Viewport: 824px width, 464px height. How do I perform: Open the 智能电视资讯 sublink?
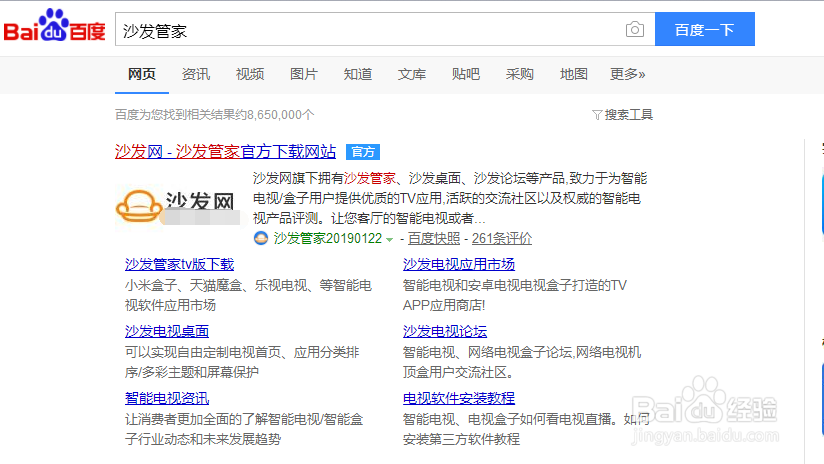pyautogui.click(x=167, y=398)
